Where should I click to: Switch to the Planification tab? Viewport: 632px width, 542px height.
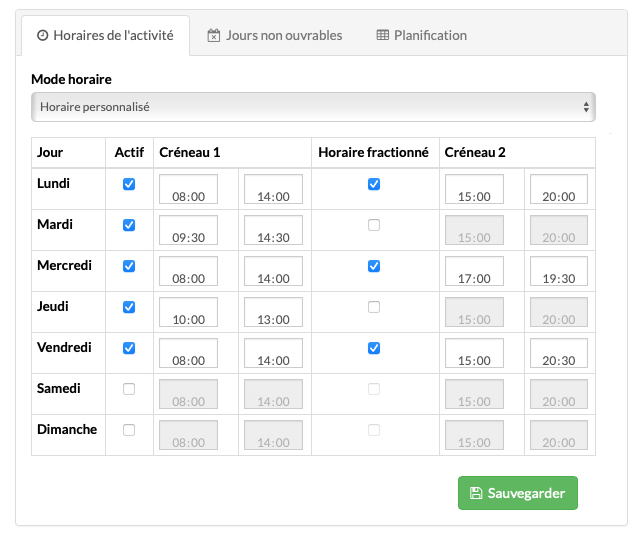click(x=422, y=35)
